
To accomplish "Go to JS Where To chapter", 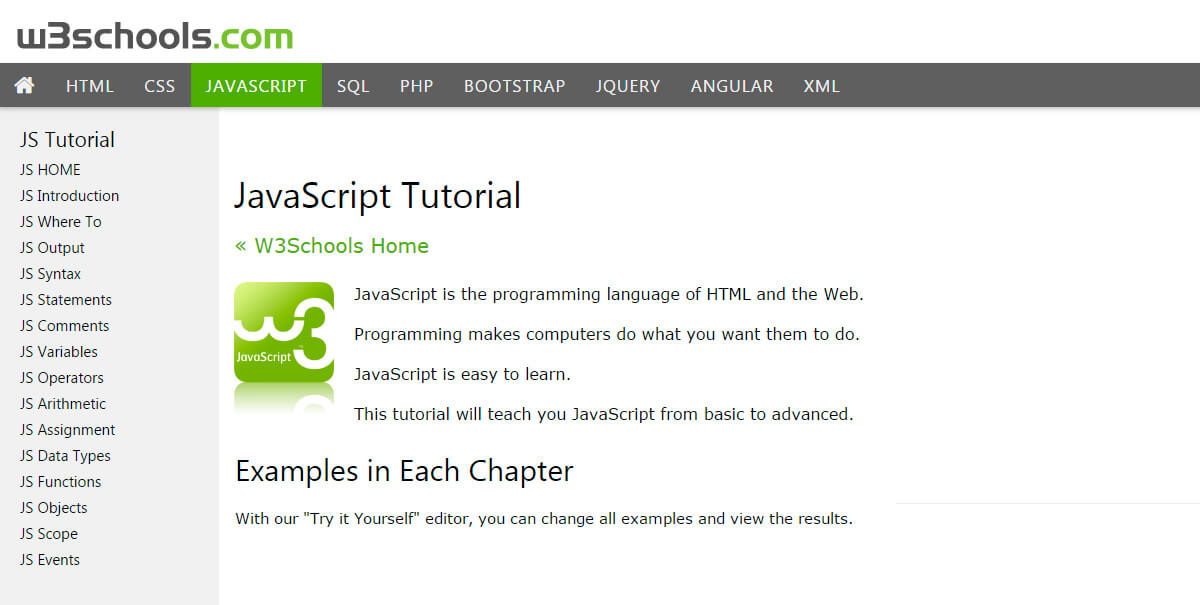I will [61, 222].
